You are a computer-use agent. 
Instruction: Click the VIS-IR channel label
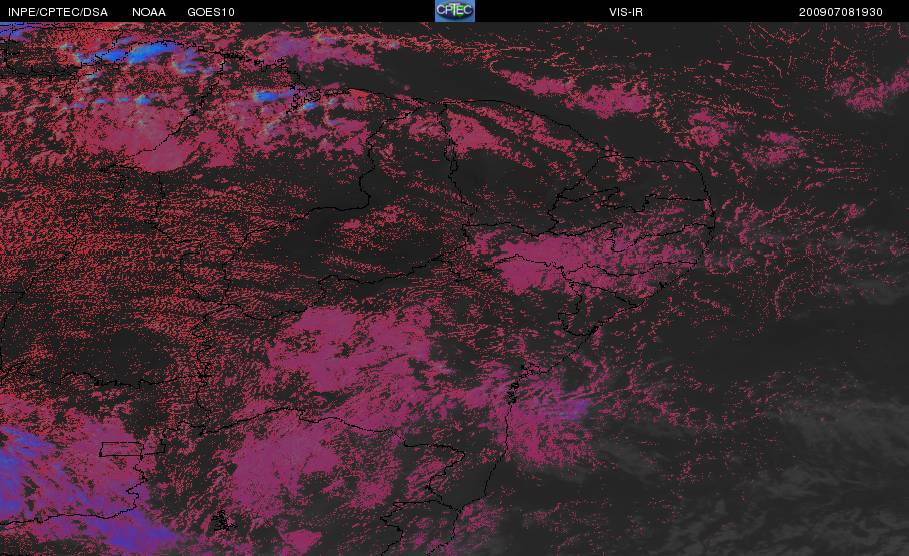pyautogui.click(x=626, y=12)
